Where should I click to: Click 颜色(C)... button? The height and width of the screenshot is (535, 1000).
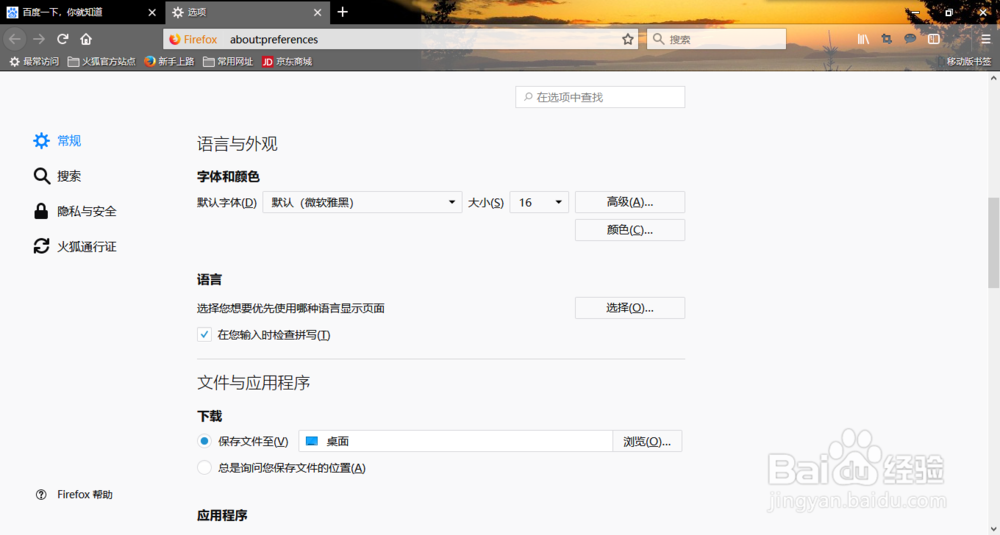click(630, 230)
